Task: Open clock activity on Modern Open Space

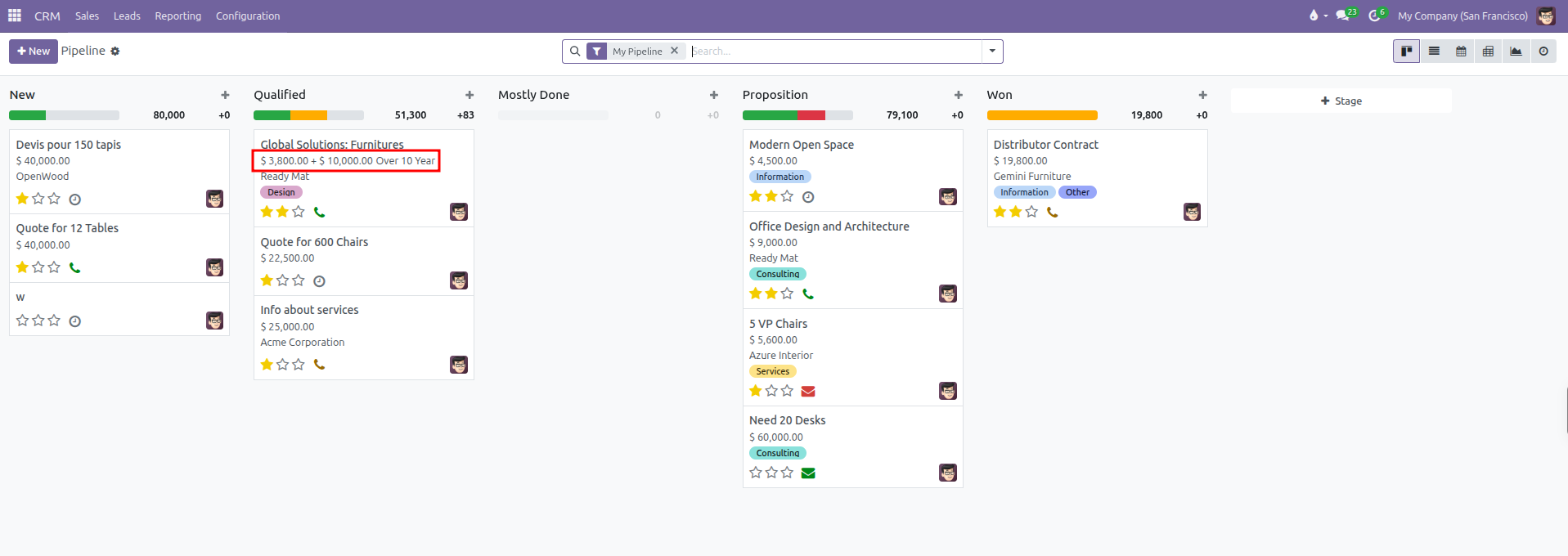Action: (x=808, y=197)
